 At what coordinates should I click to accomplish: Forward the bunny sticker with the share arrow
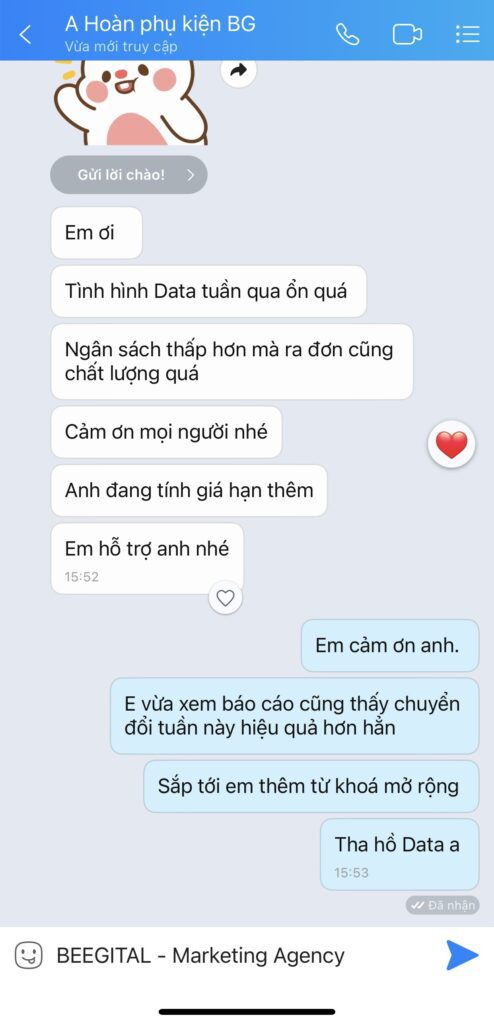coord(239,70)
